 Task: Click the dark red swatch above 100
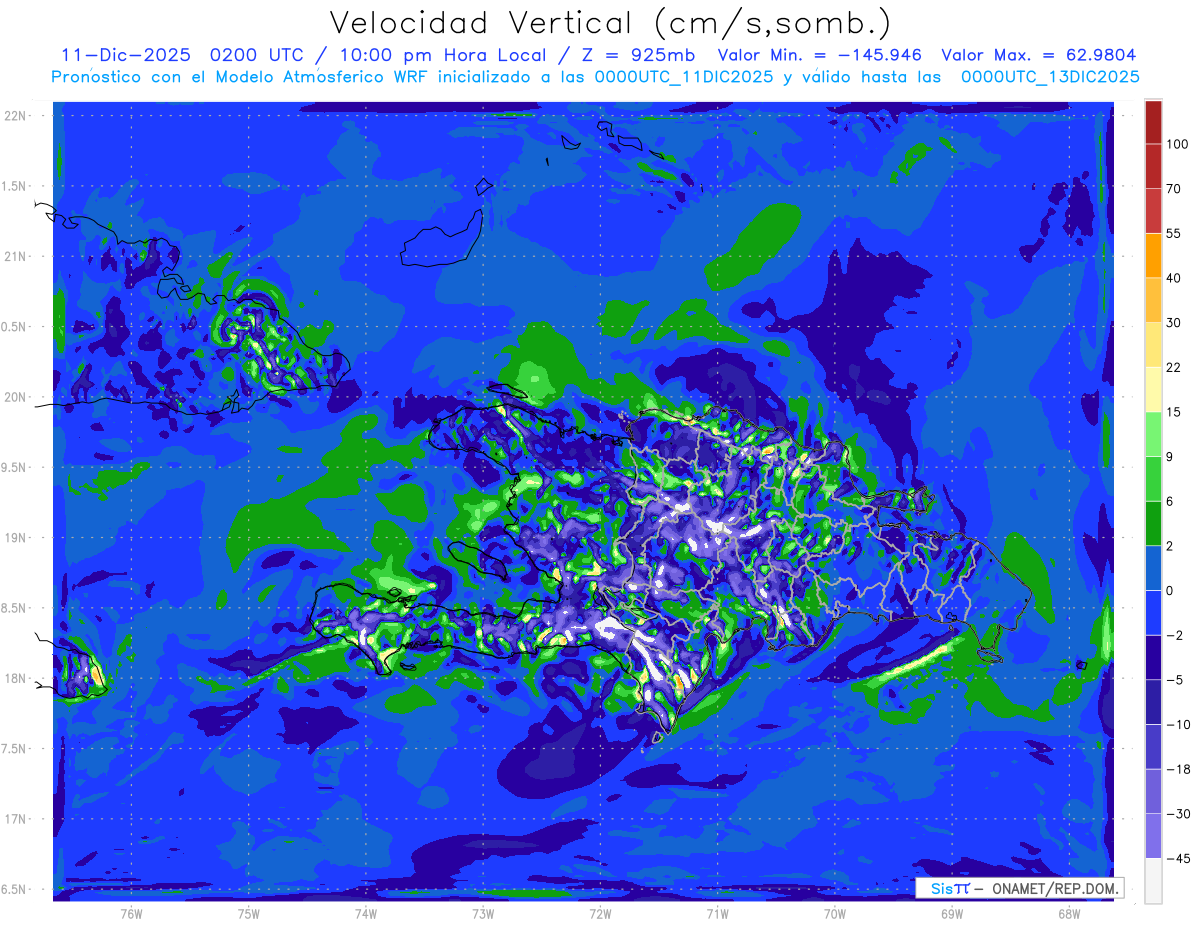pyautogui.click(x=1153, y=122)
